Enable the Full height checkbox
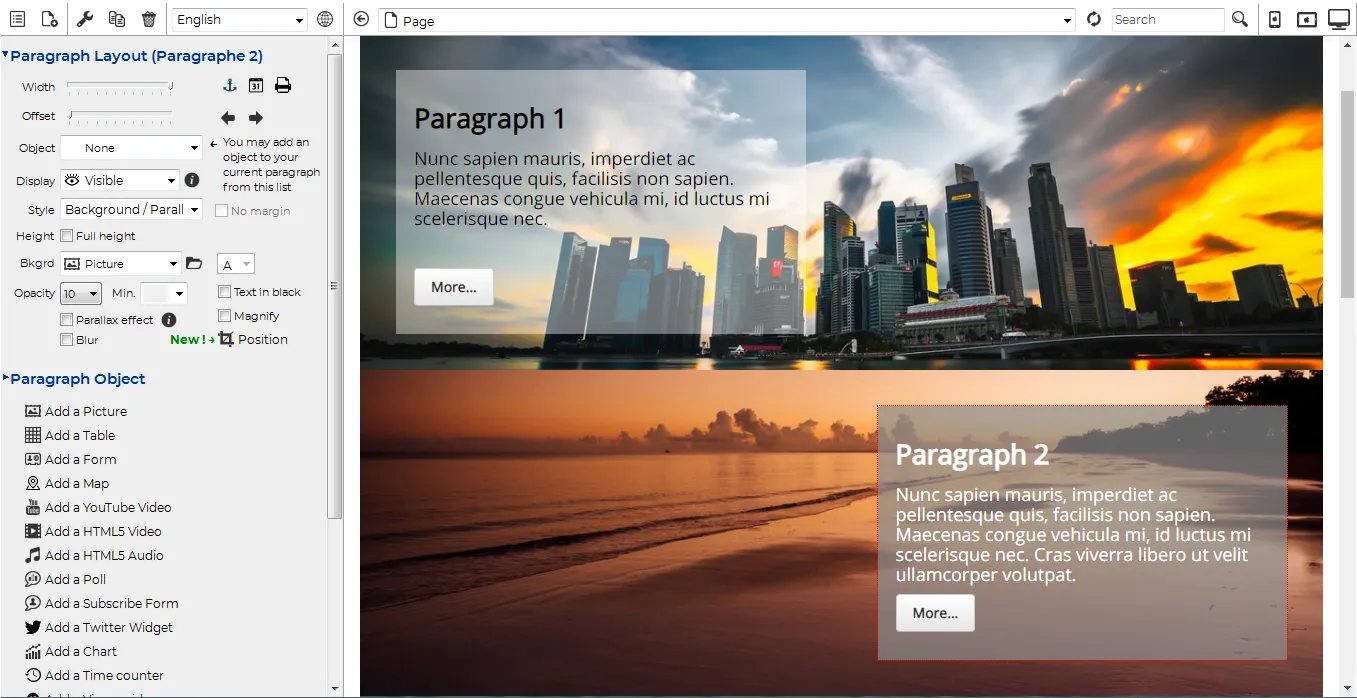This screenshot has width=1357, height=698. (x=67, y=236)
